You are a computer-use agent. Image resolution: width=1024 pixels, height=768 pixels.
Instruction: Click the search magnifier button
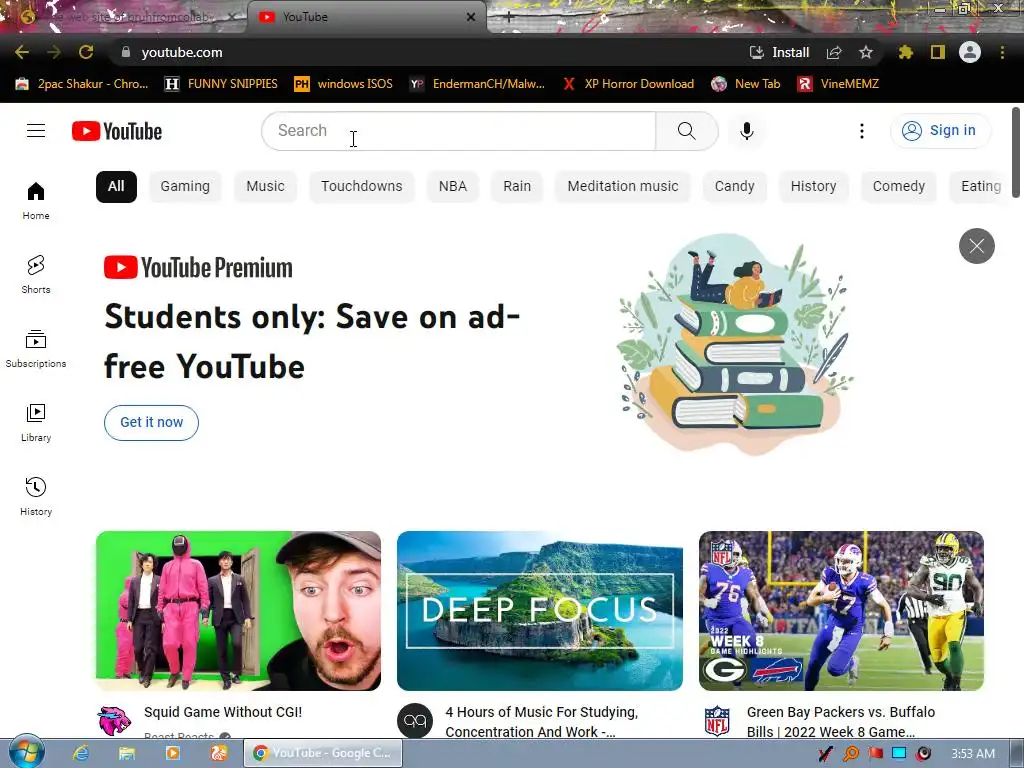coord(686,131)
